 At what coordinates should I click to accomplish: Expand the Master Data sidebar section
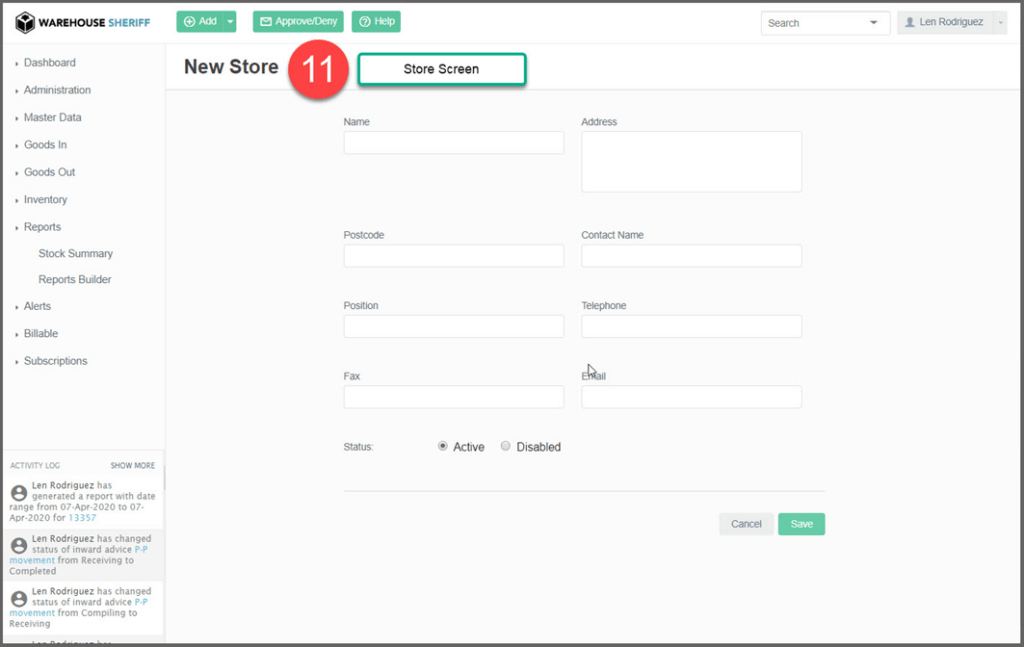[52, 117]
